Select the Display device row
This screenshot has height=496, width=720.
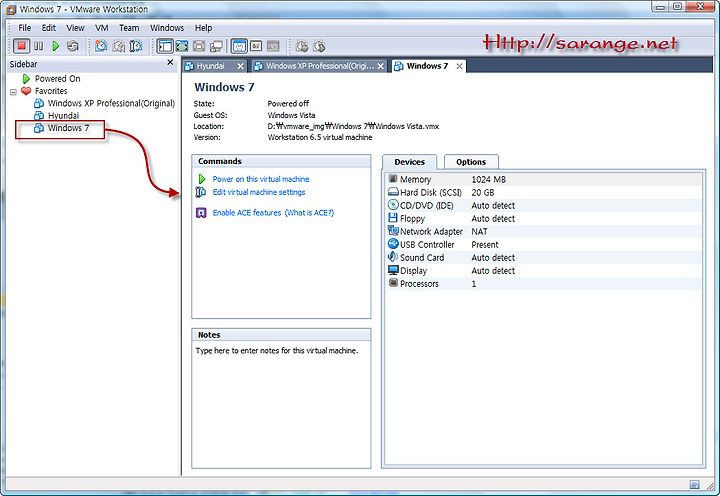coord(544,271)
